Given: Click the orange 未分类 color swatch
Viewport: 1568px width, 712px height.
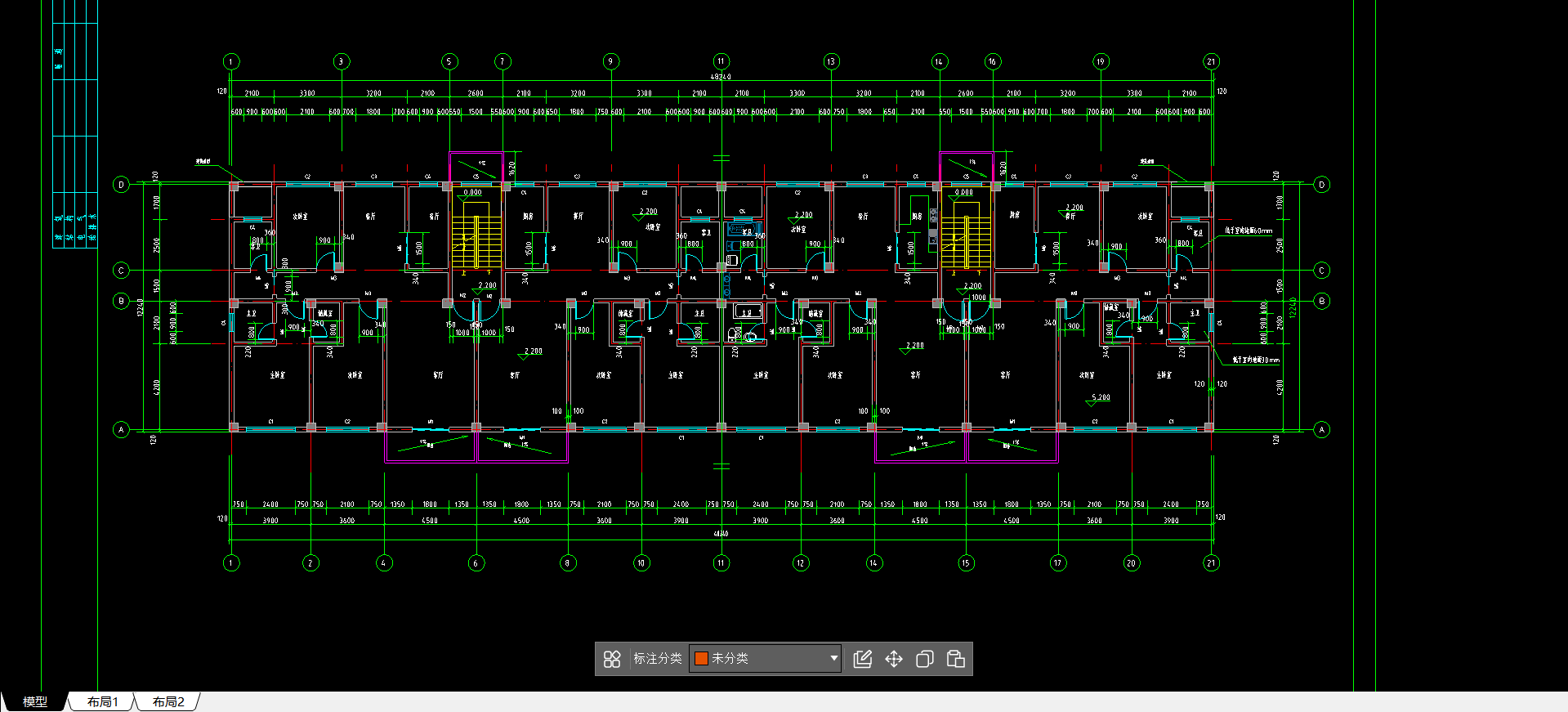Looking at the screenshot, I should (701, 658).
